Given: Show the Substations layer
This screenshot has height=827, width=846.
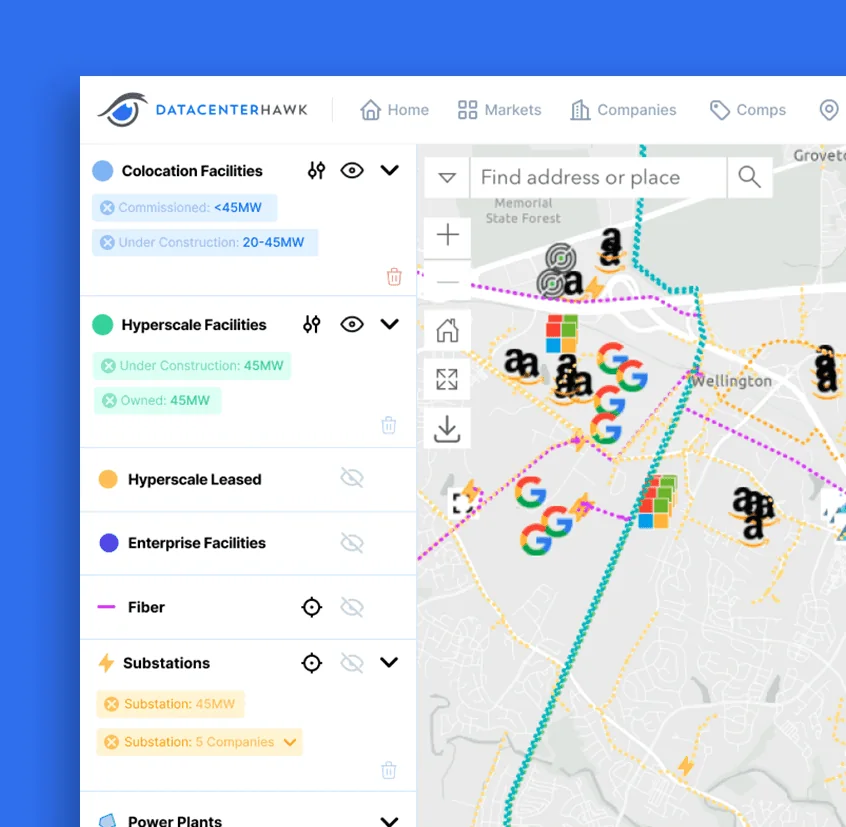Looking at the screenshot, I should [352, 663].
